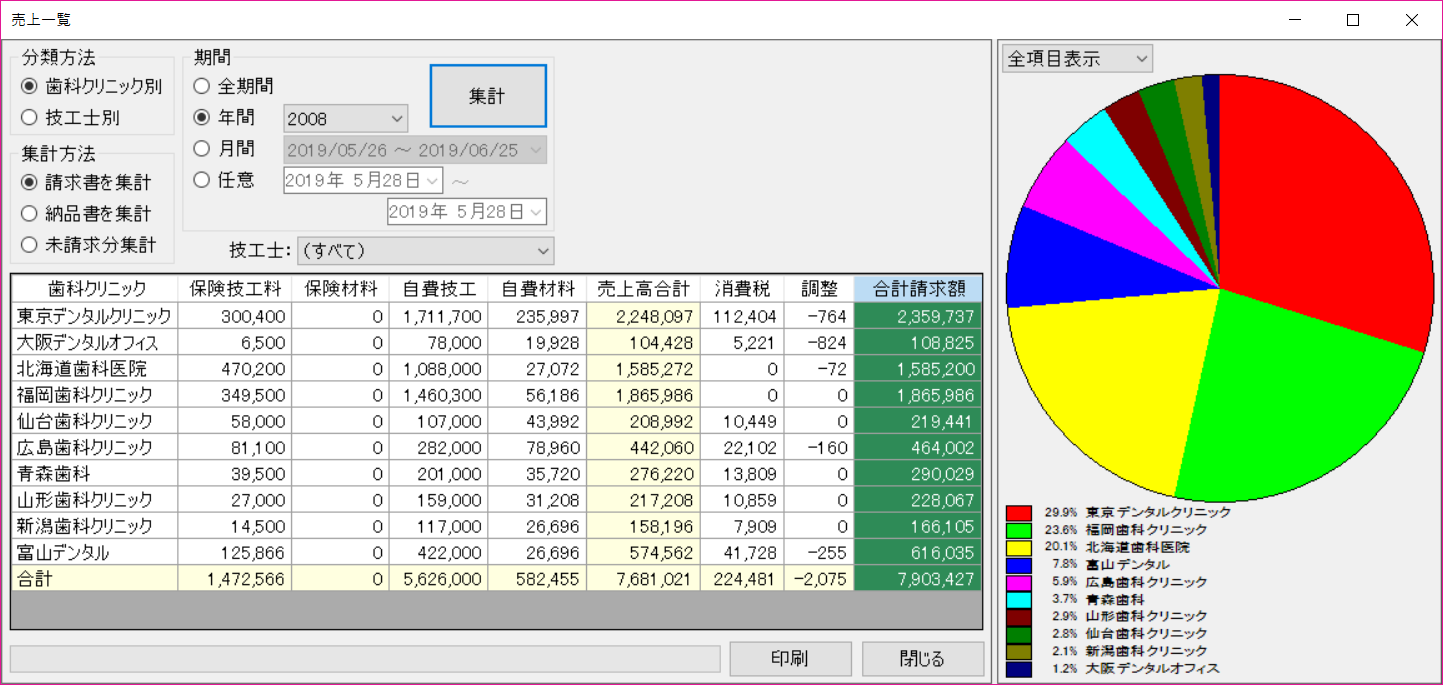
Task: Click the 売上高合計 column header
Action: coord(643,289)
